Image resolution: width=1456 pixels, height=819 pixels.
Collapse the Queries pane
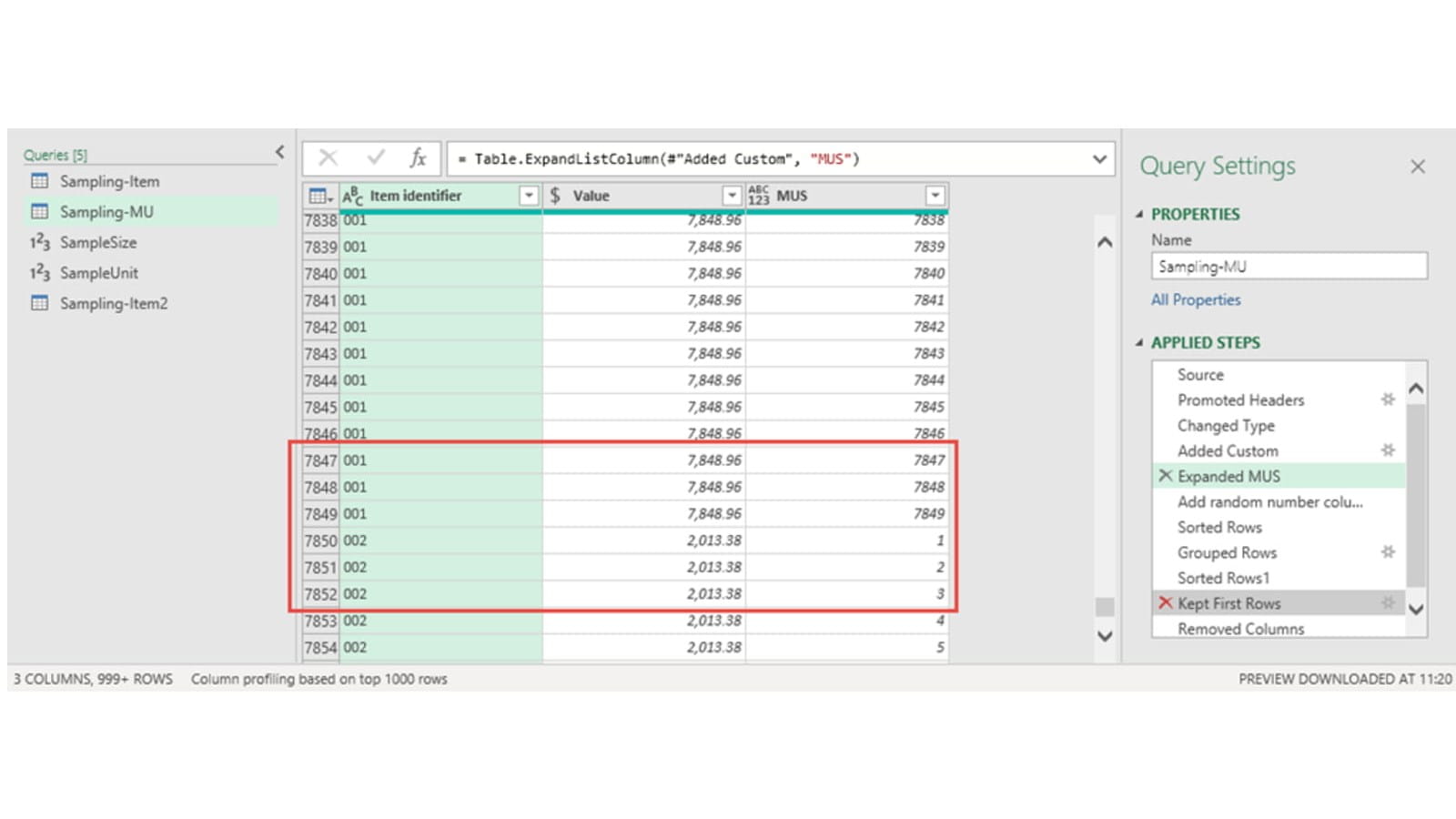pyautogui.click(x=280, y=152)
